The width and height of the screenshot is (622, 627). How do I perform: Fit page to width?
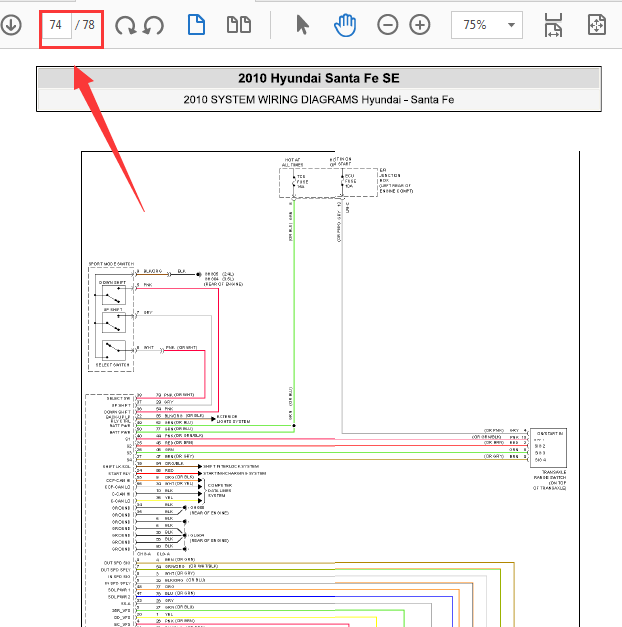[554, 25]
